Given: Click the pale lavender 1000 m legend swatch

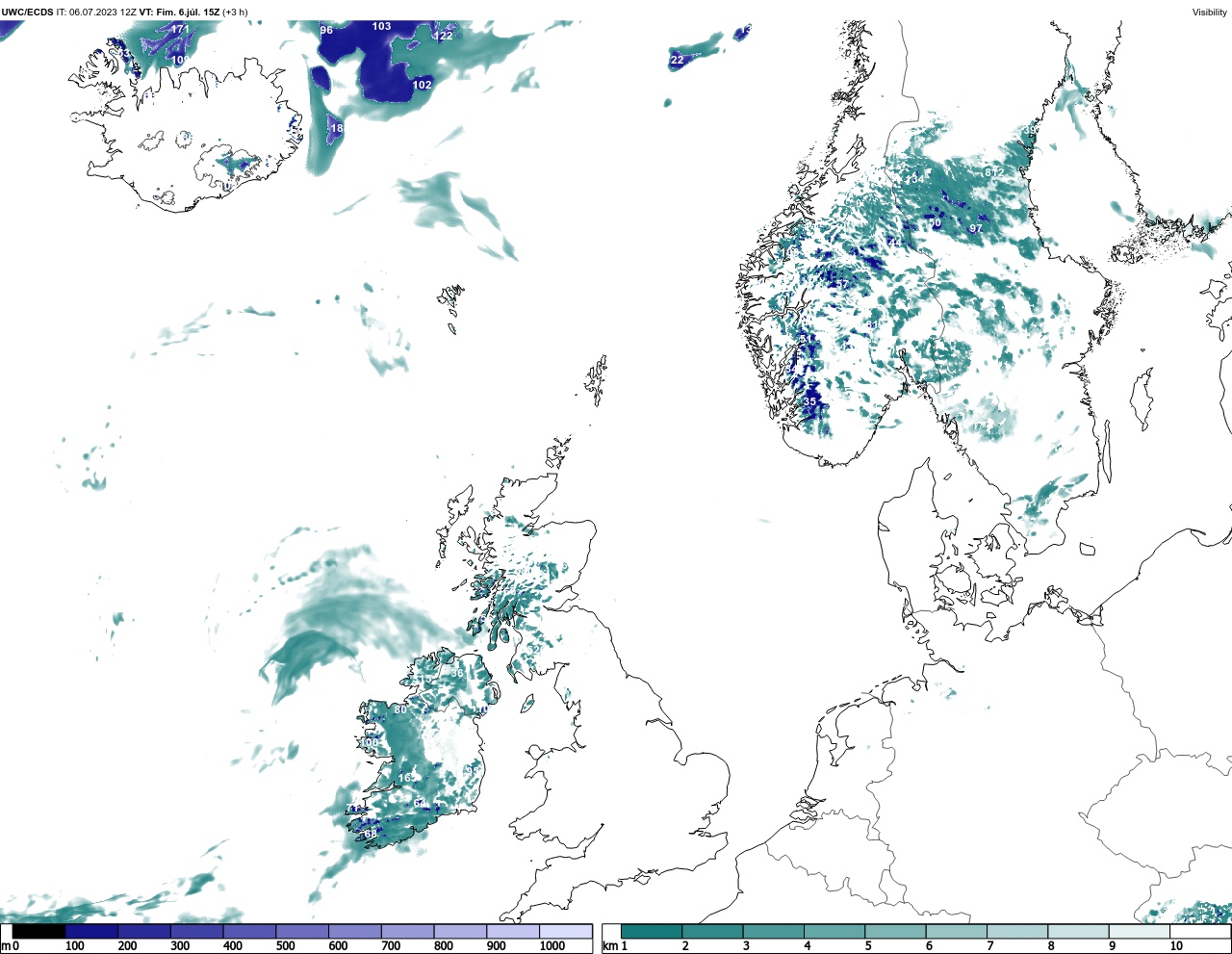Looking at the screenshot, I should click(565, 931).
